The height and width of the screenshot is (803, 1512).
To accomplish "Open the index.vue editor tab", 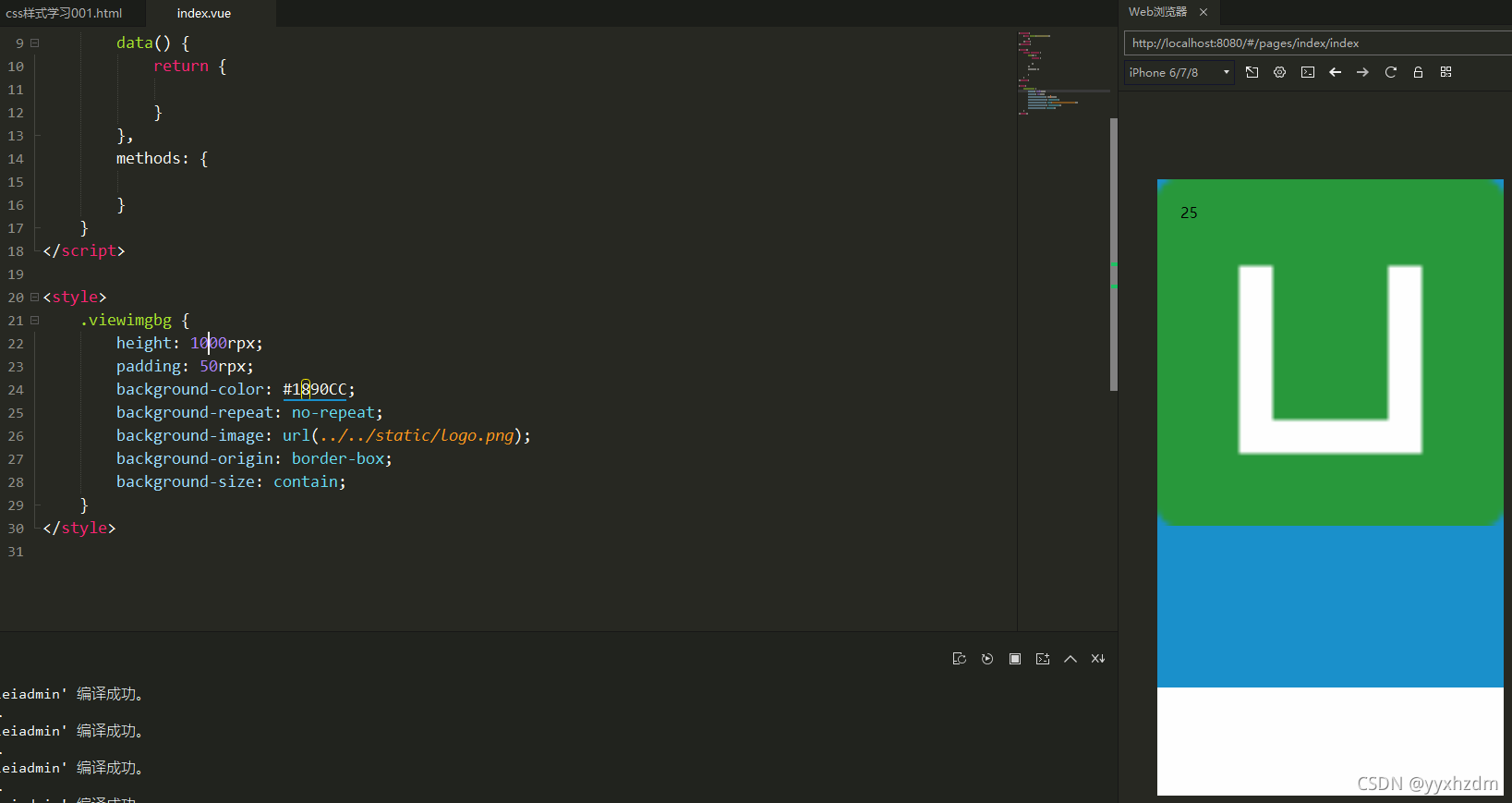I will [x=204, y=13].
